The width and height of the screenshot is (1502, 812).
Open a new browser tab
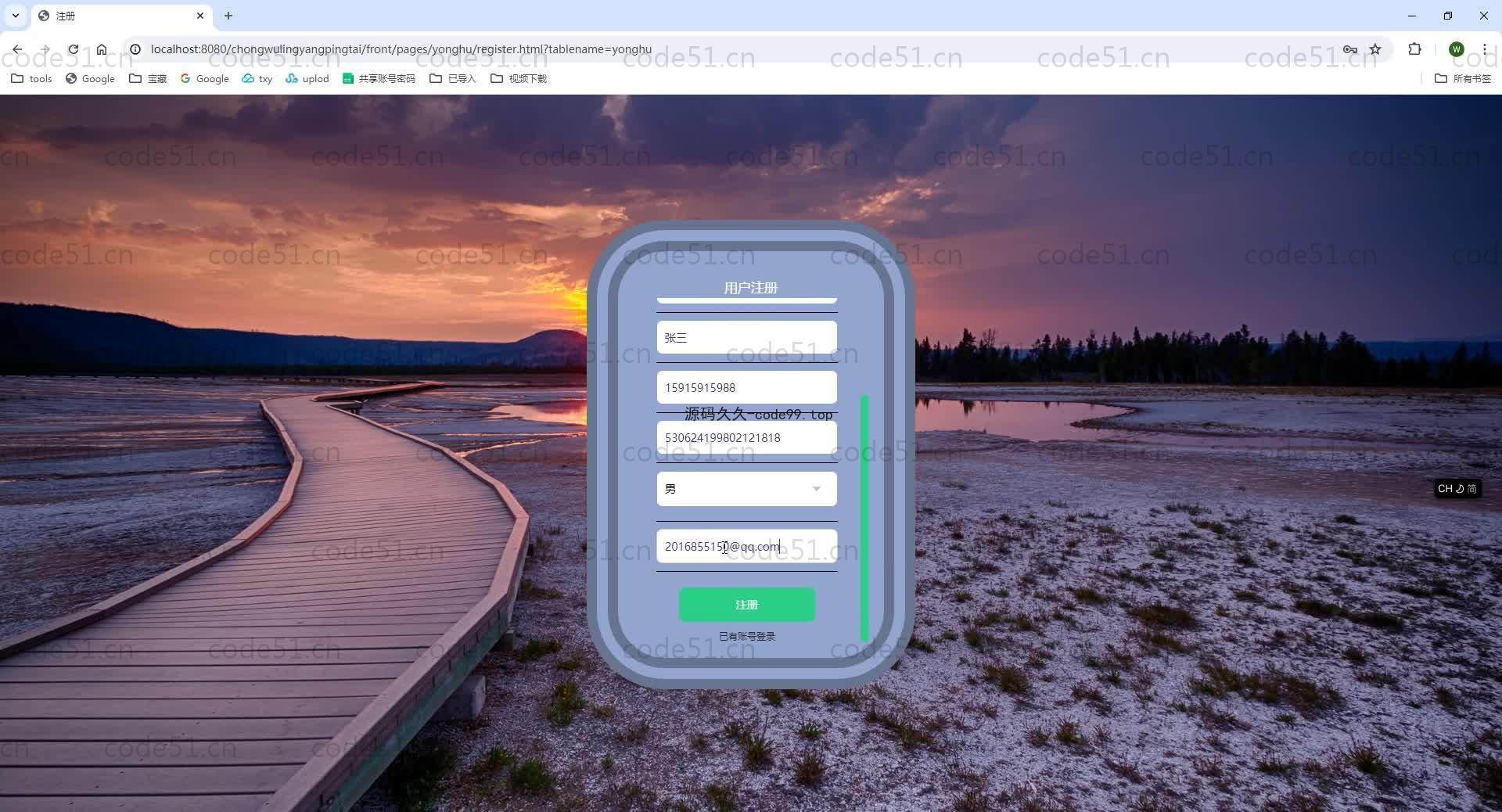click(x=228, y=16)
